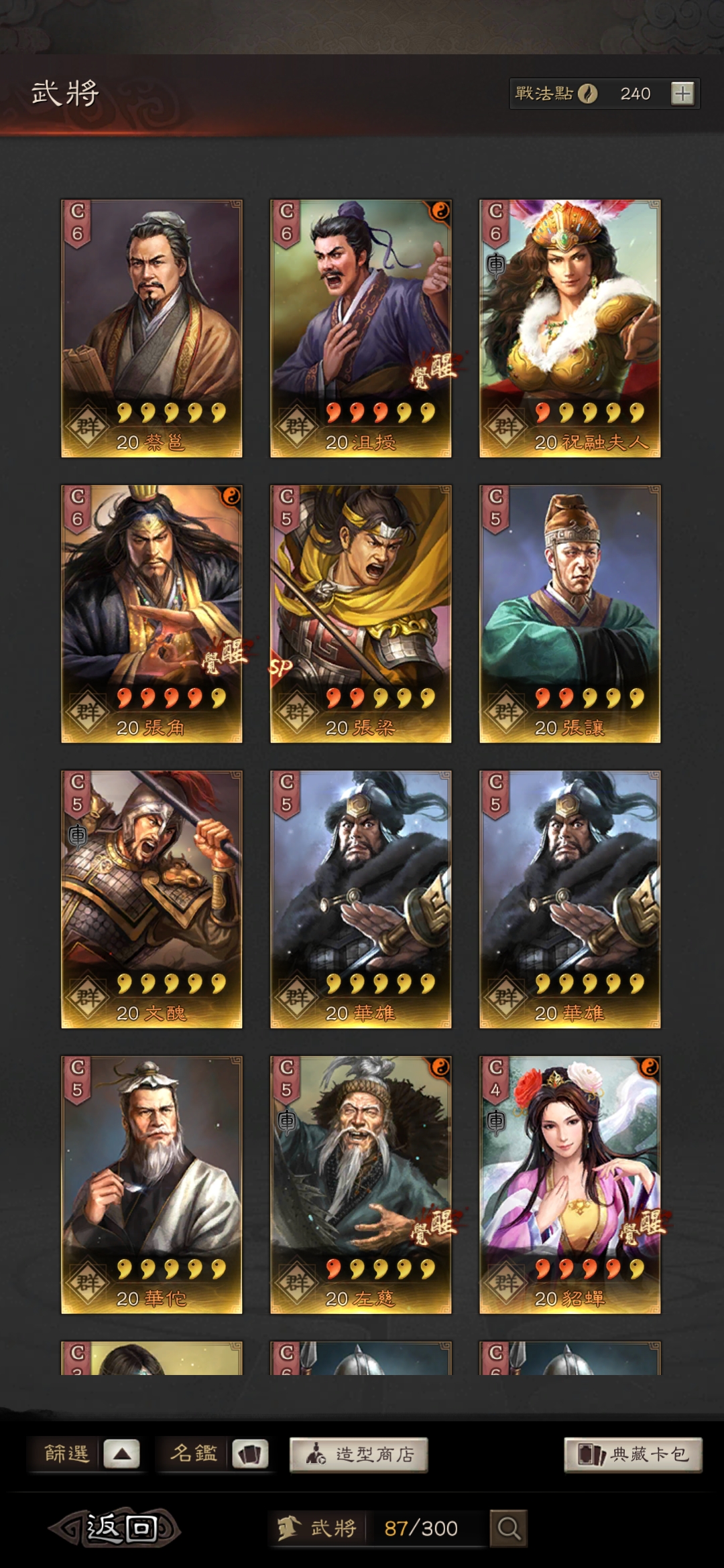The height and width of the screenshot is (1568, 724).
Task: Tap the 覺醒 stamp on 貂蟬 card
Action: [642, 1226]
